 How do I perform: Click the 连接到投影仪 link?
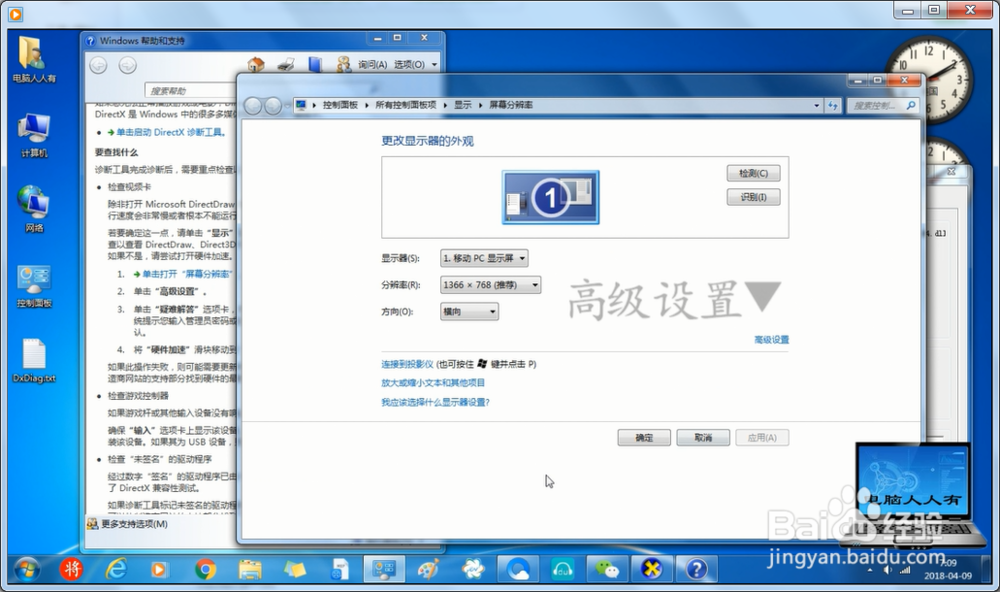click(x=407, y=364)
